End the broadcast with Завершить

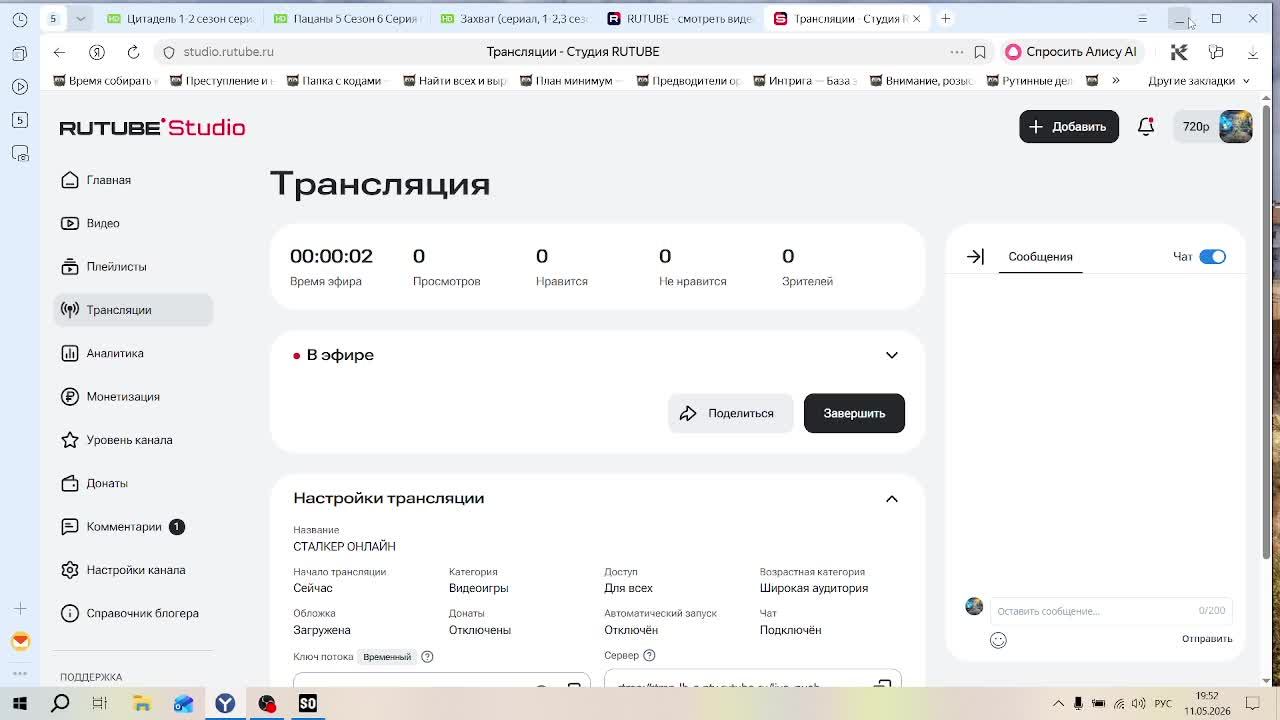(x=854, y=413)
